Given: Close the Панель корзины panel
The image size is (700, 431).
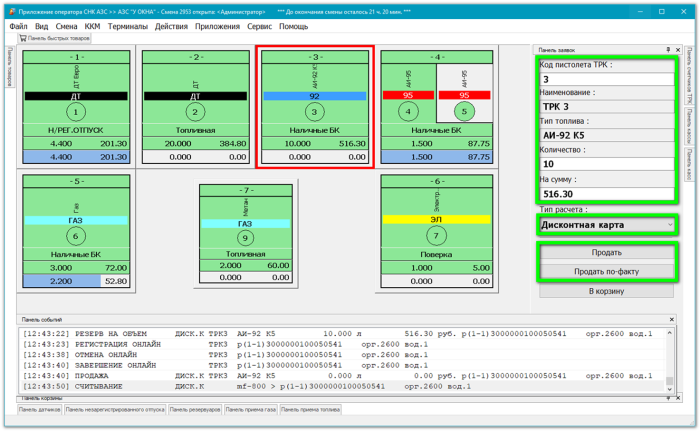Looking at the screenshot, I should [x=678, y=398].
